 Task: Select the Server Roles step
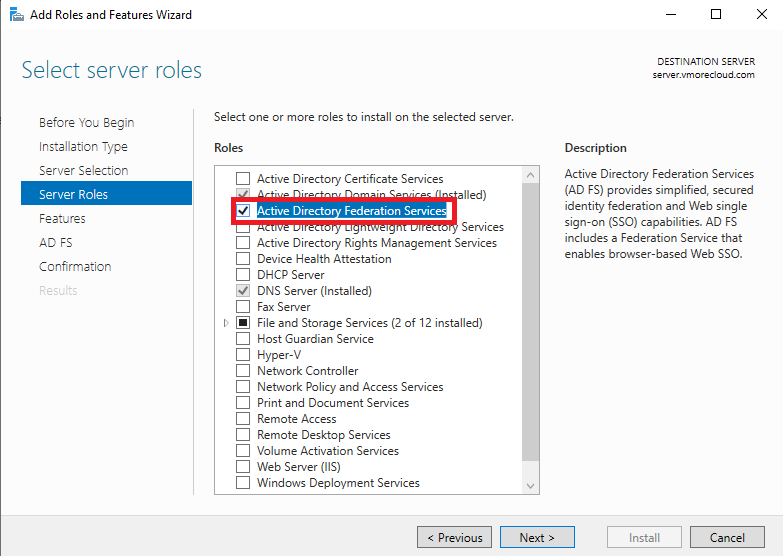[x=106, y=193]
